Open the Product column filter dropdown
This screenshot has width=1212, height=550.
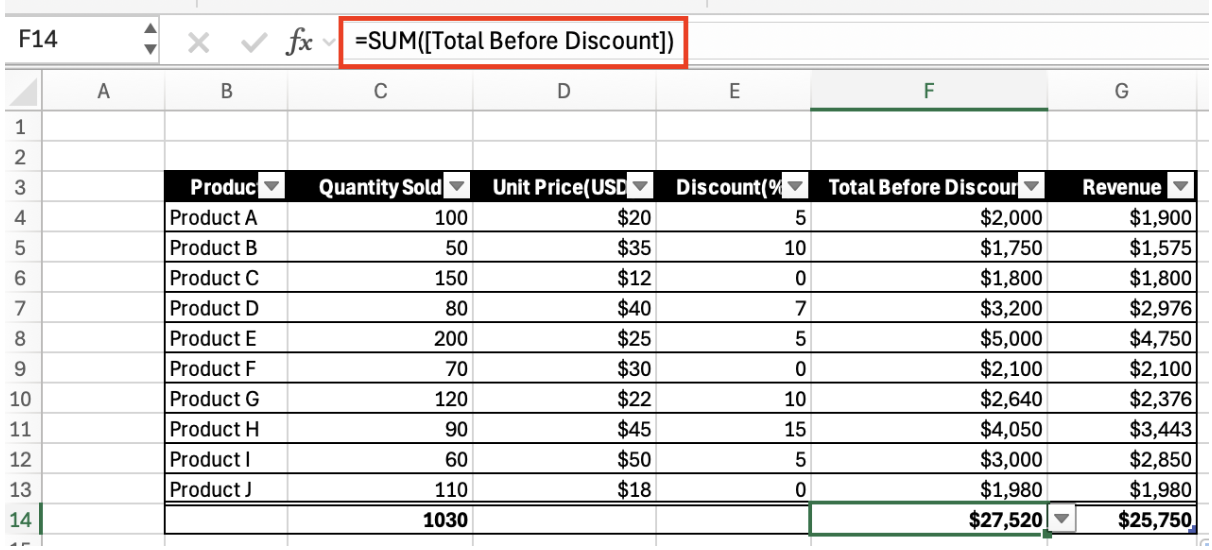click(x=272, y=187)
